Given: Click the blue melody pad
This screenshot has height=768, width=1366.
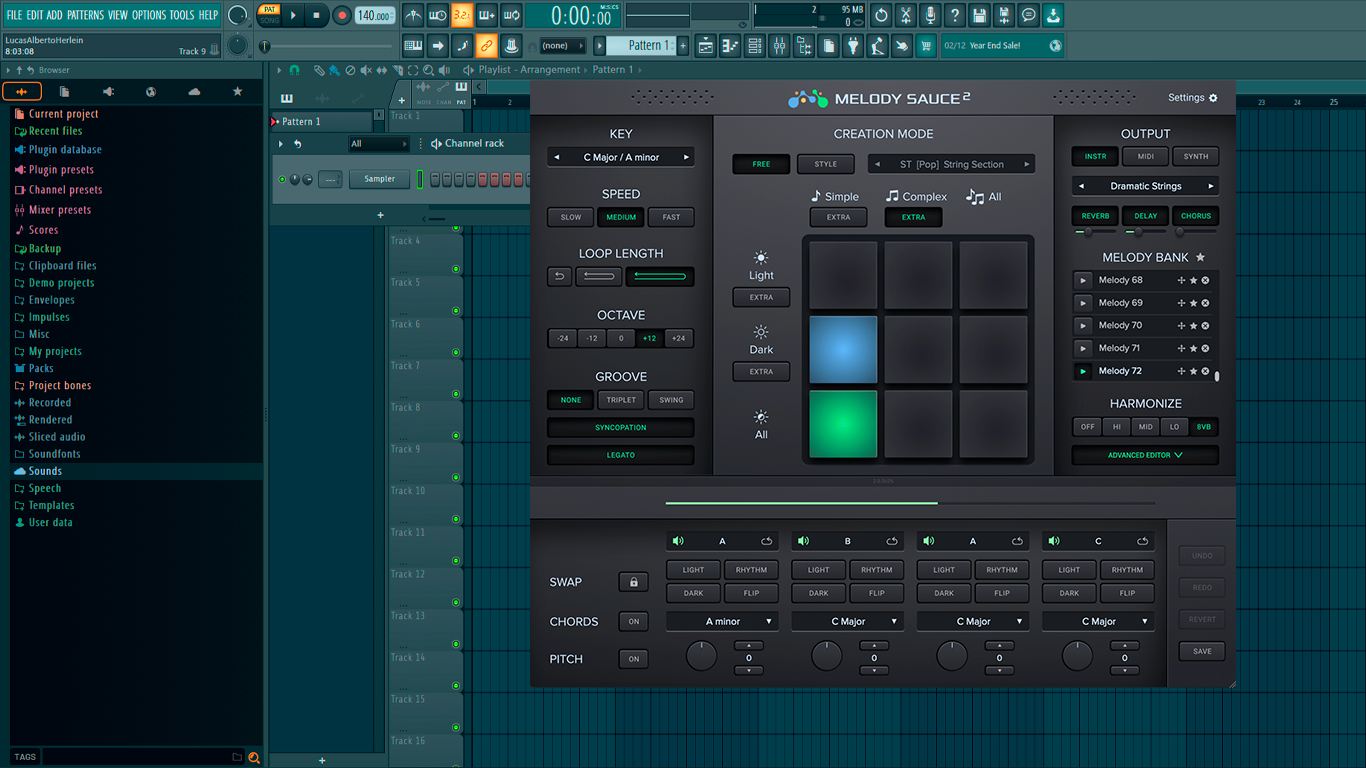Looking at the screenshot, I should point(844,350).
